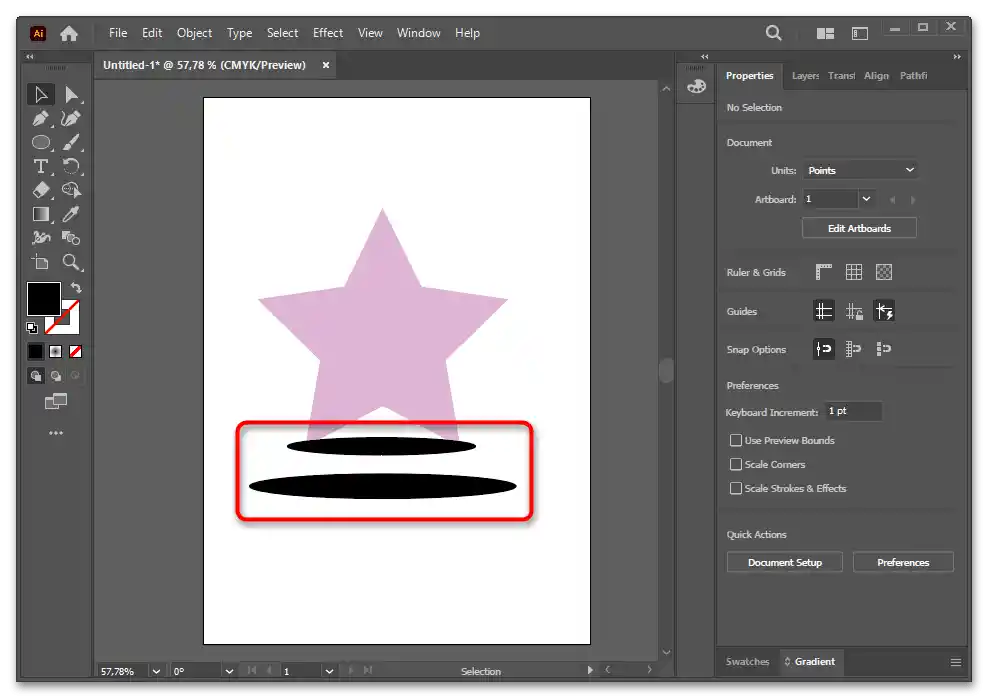Open the Object menu
The height and width of the screenshot is (698, 988).
pyautogui.click(x=194, y=33)
